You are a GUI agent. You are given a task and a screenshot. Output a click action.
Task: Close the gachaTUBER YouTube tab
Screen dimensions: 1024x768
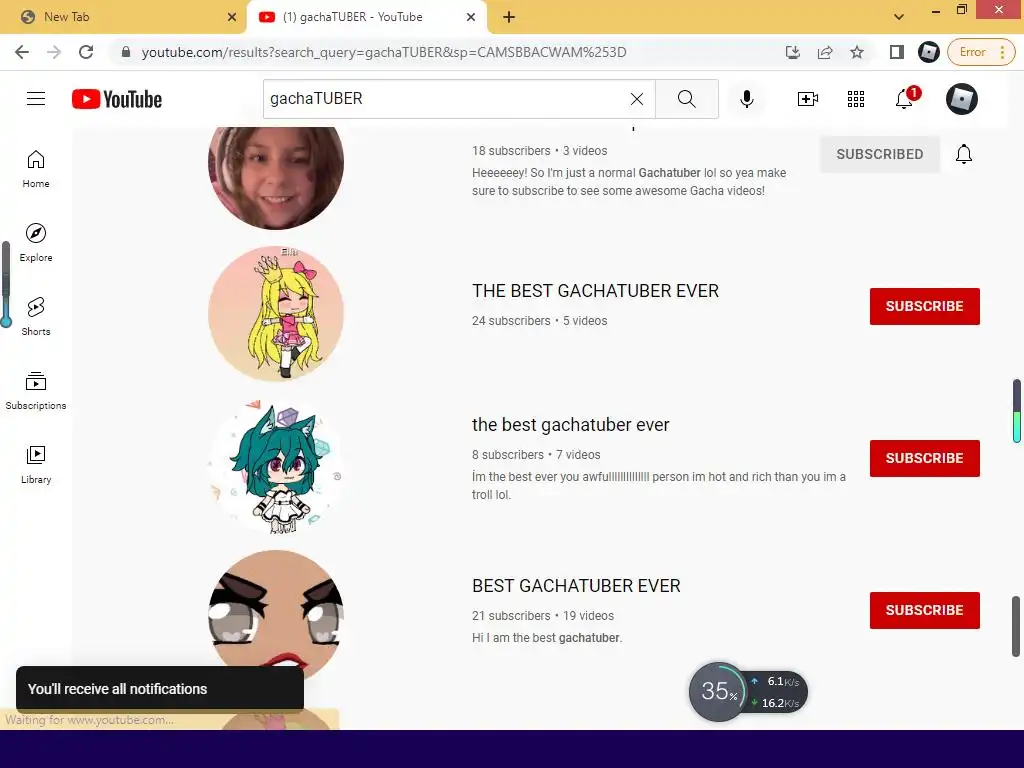pyautogui.click(x=471, y=17)
